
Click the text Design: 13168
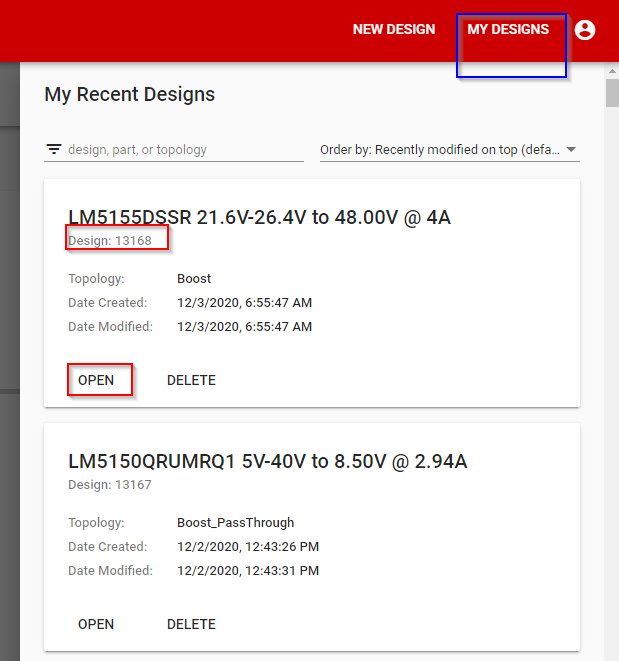tap(110, 240)
